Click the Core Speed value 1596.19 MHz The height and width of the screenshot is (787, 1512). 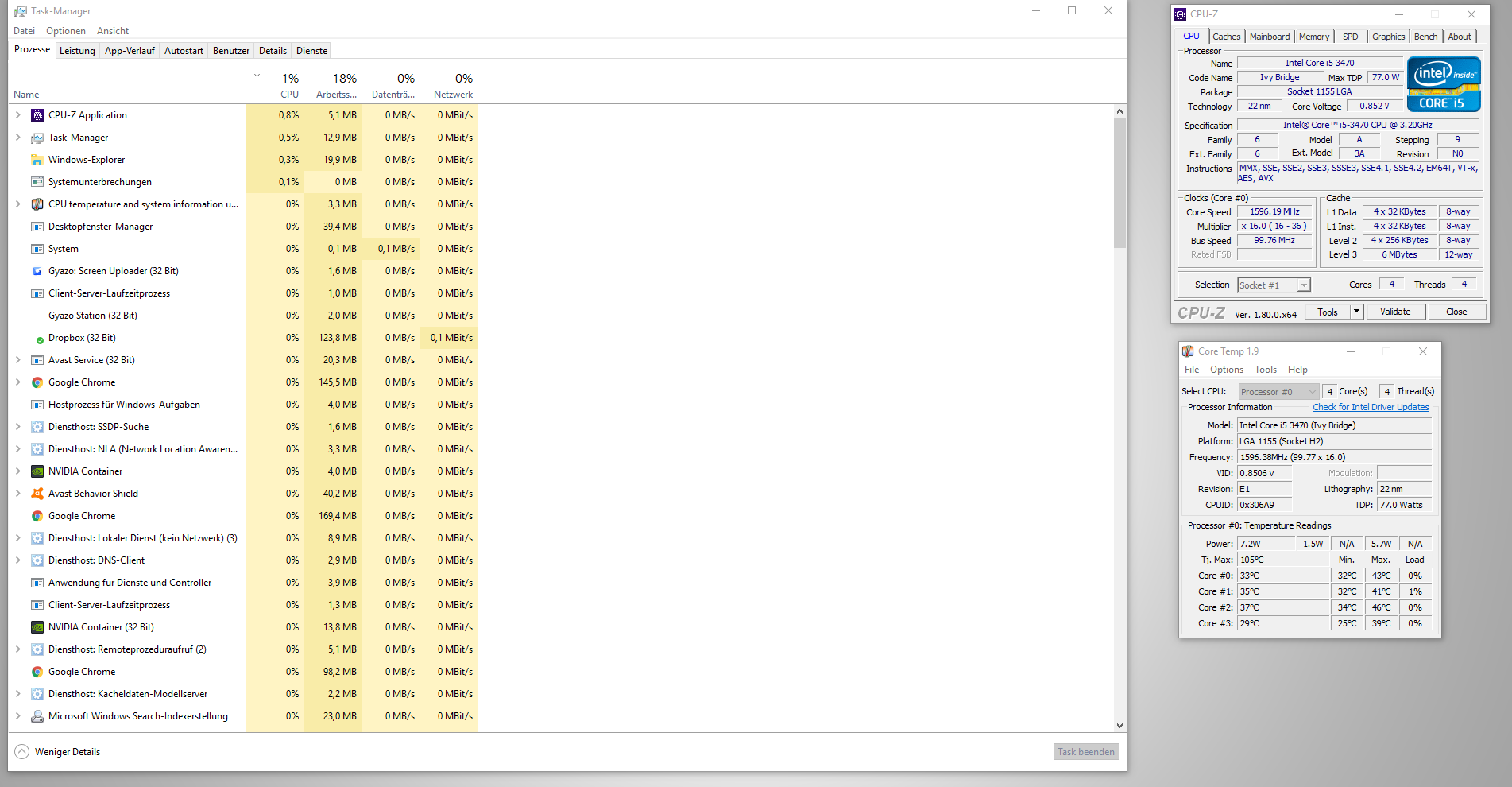pos(1274,212)
